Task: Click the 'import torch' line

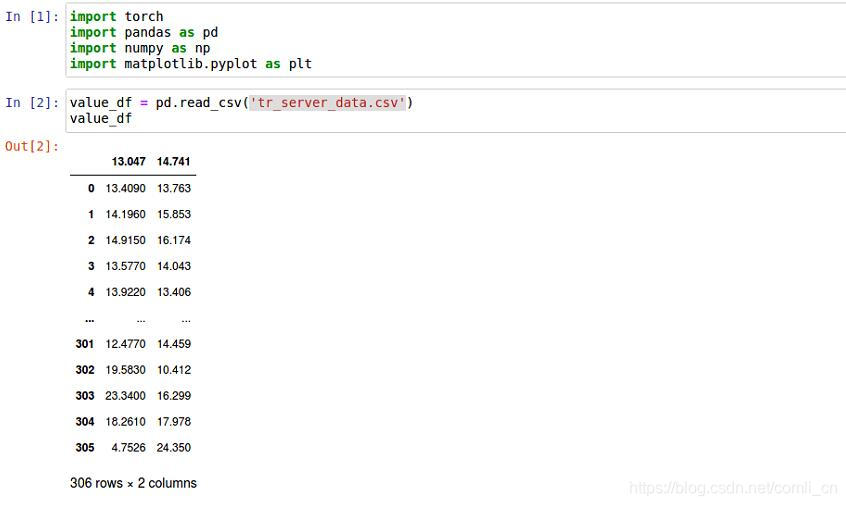Action: click(117, 17)
